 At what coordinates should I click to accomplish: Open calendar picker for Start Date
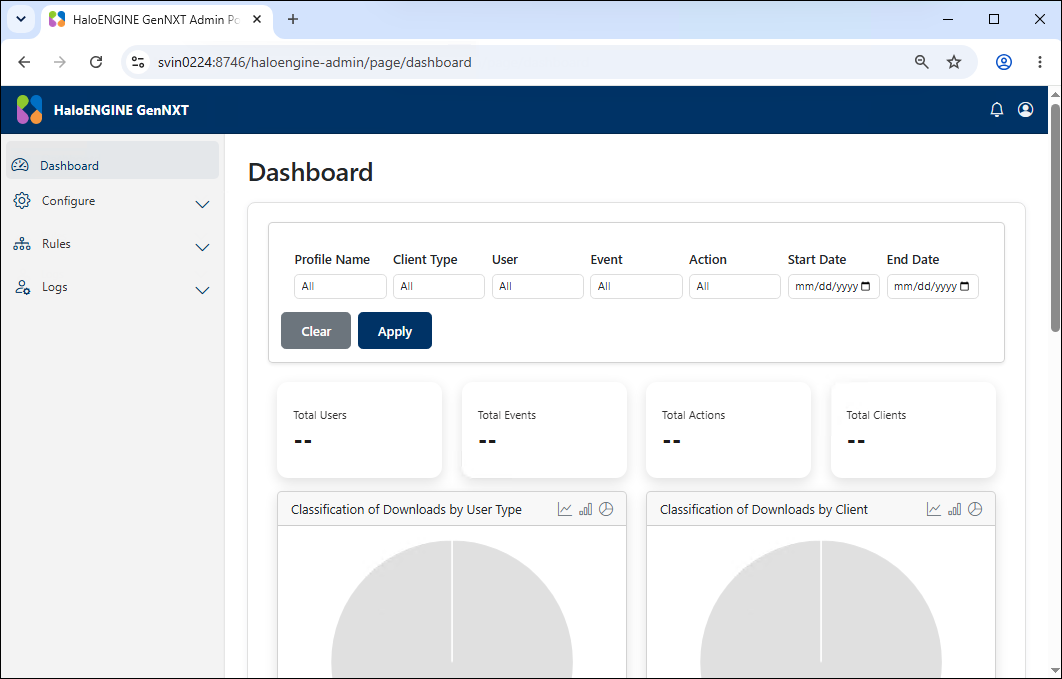pos(866,286)
